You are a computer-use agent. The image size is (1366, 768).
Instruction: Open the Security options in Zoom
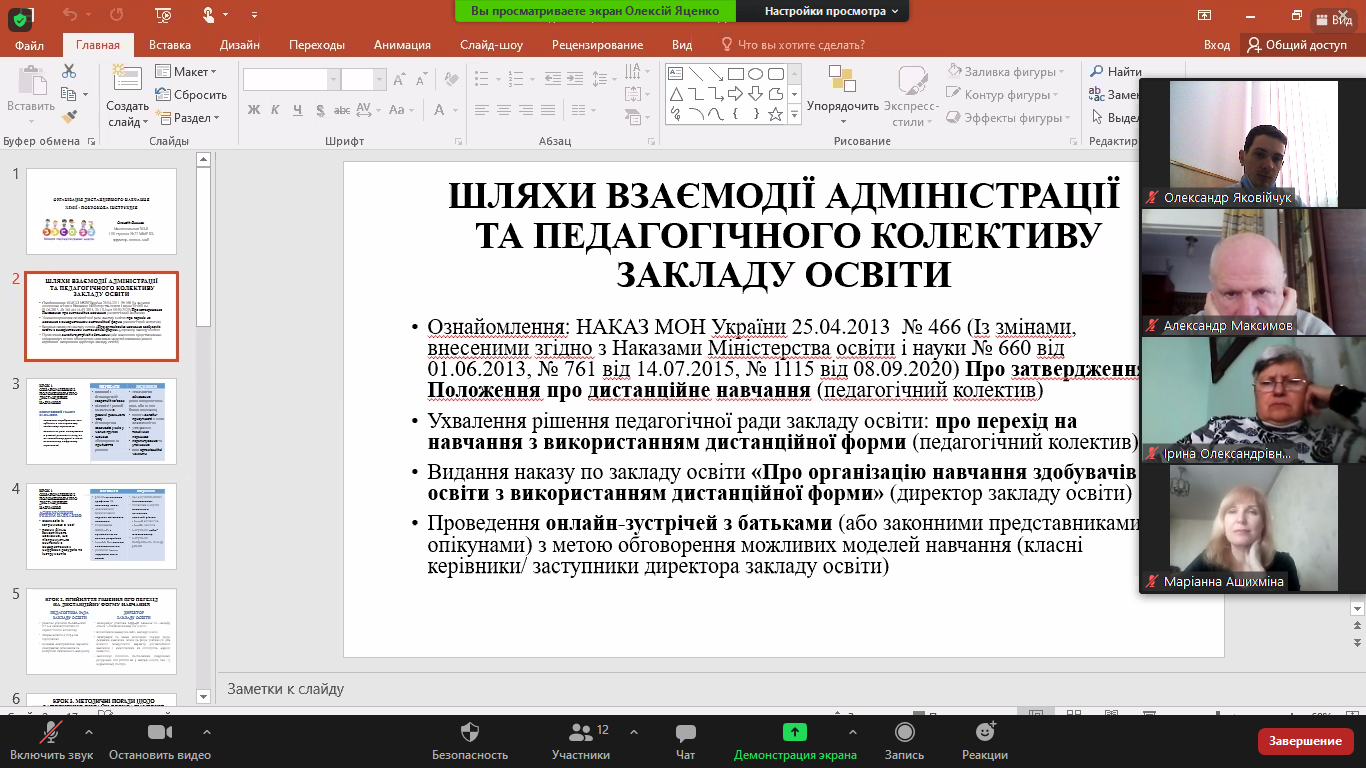(x=470, y=741)
